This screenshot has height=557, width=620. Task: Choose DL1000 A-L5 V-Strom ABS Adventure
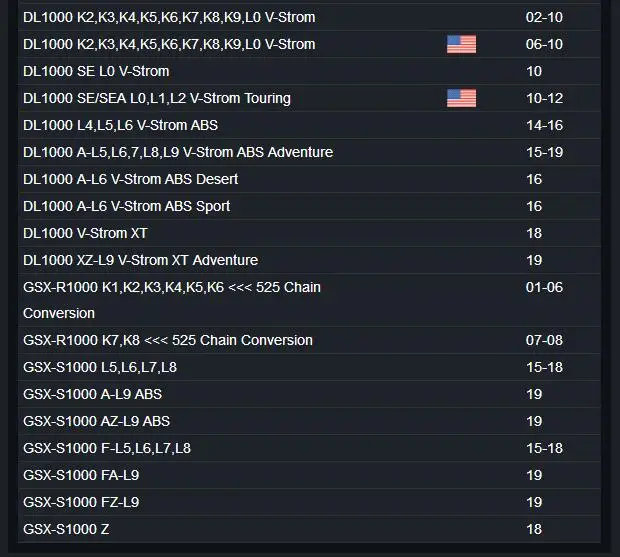pos(178,152)
